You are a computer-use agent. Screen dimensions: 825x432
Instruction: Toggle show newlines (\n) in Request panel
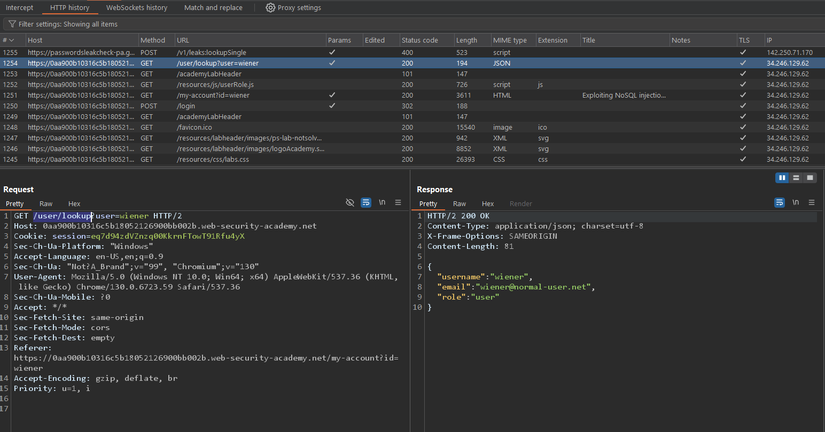(382, 203)
